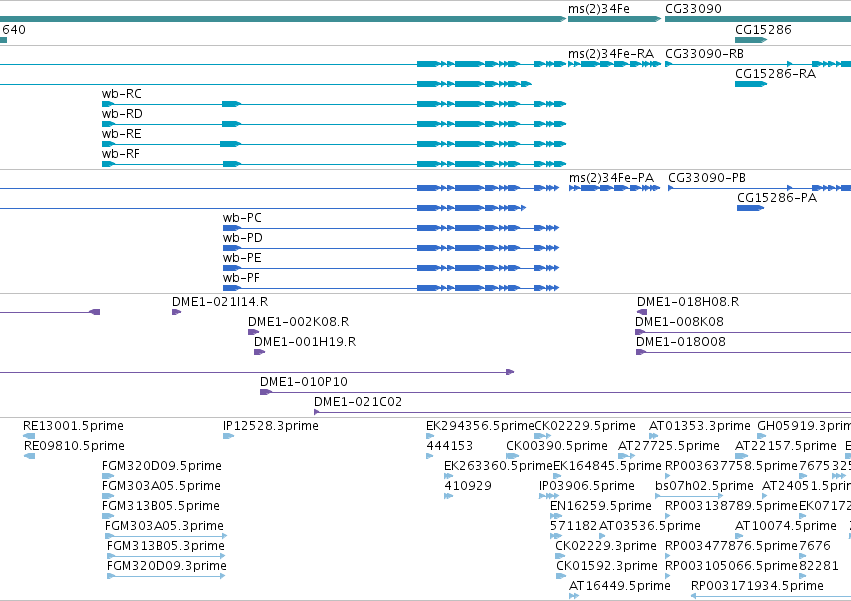Click the AT22157.5prime EST label

tap(786, 446)
